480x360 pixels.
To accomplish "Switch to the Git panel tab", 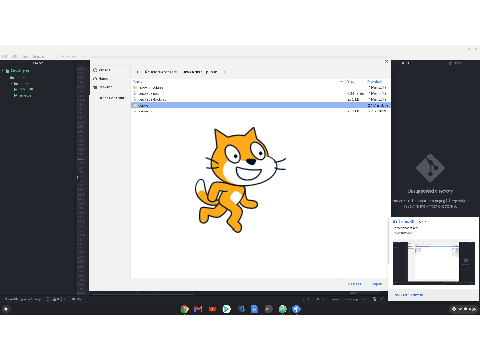I will tap(406, 63).
